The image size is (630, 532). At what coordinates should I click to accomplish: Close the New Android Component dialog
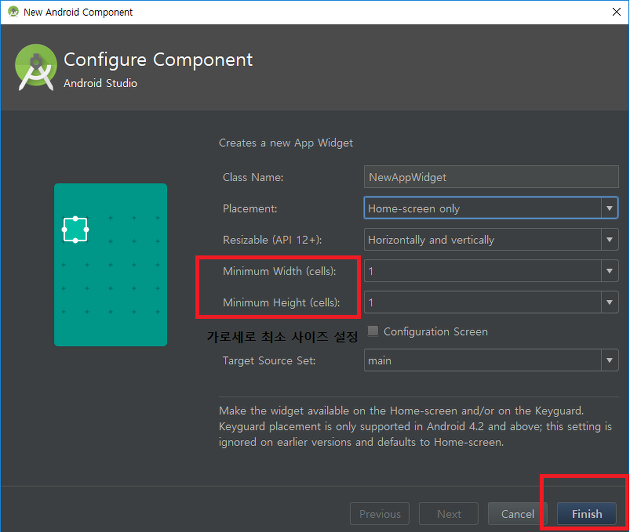616,12
